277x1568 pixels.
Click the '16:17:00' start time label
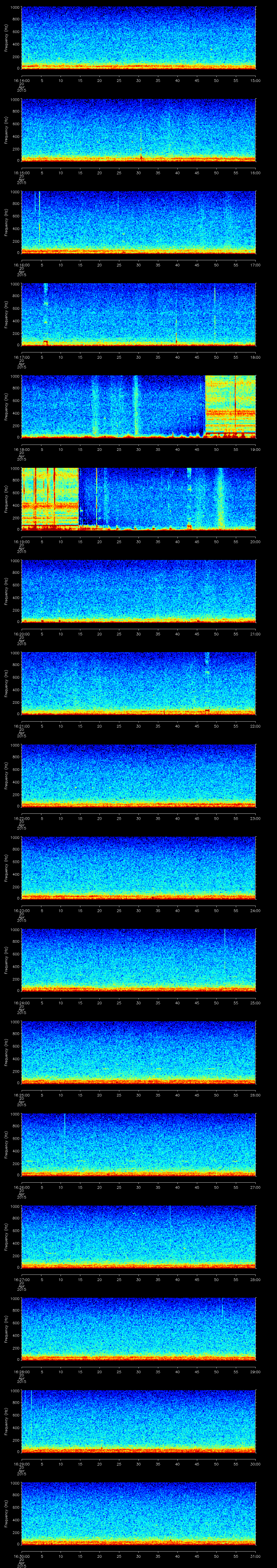pos(21,357)
